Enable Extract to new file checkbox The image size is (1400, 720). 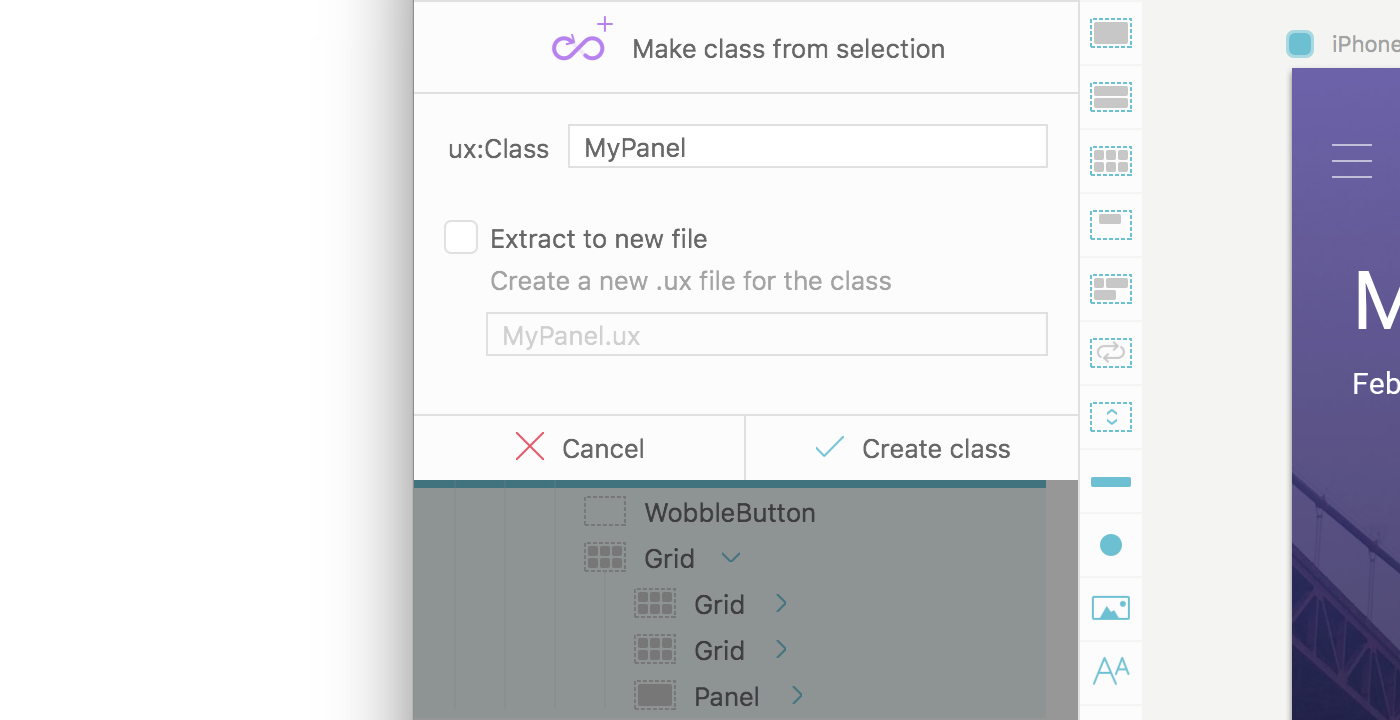click(x=461, y=238)
